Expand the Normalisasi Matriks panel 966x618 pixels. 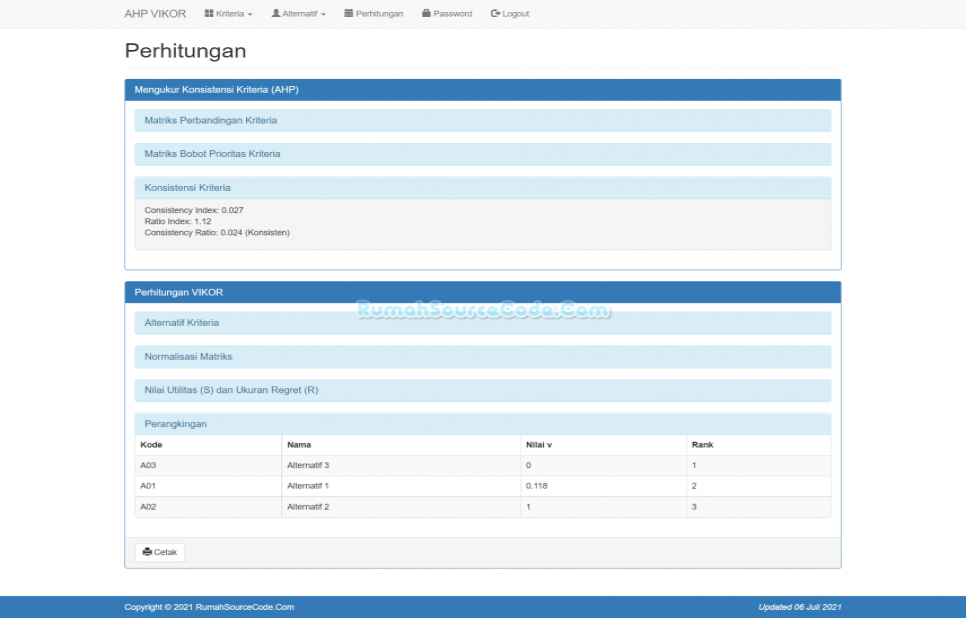(188, 356)
